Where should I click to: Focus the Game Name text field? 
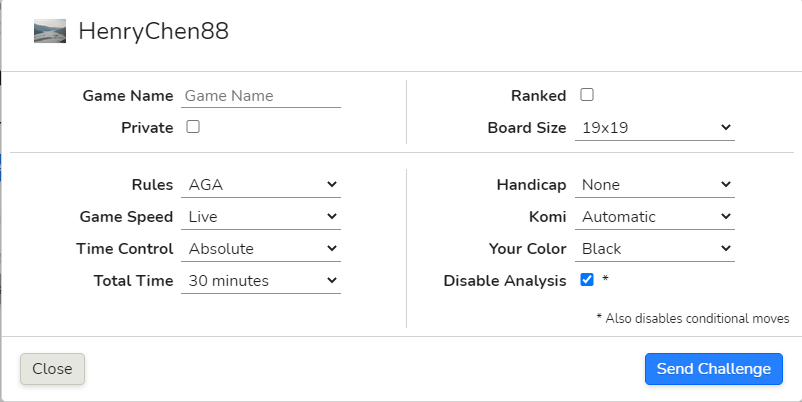click(x=261, y=96)
